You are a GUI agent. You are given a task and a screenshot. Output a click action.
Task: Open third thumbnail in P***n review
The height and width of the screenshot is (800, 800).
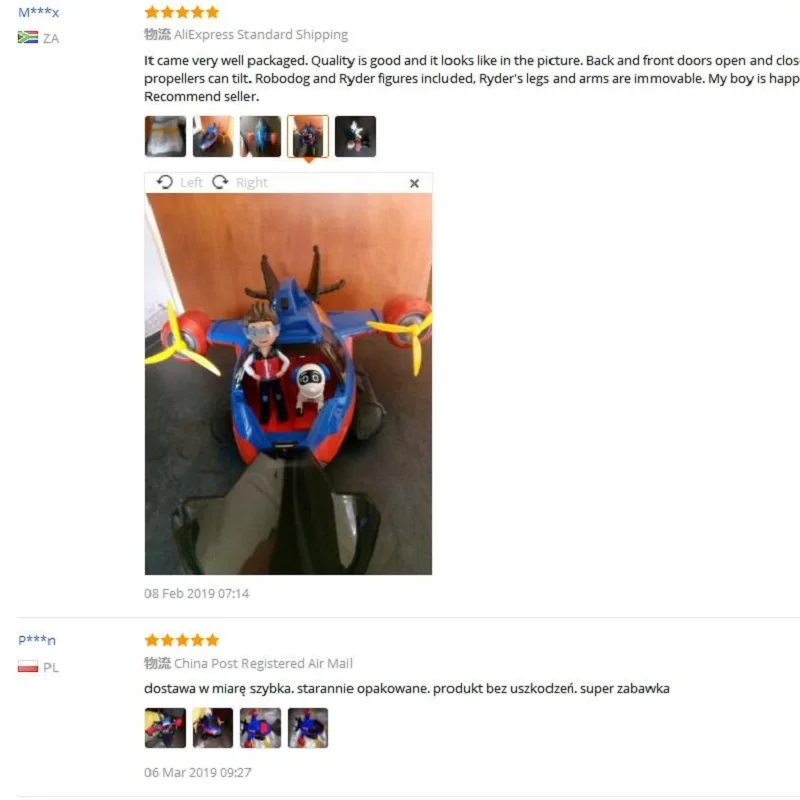[x=260, y=728]
